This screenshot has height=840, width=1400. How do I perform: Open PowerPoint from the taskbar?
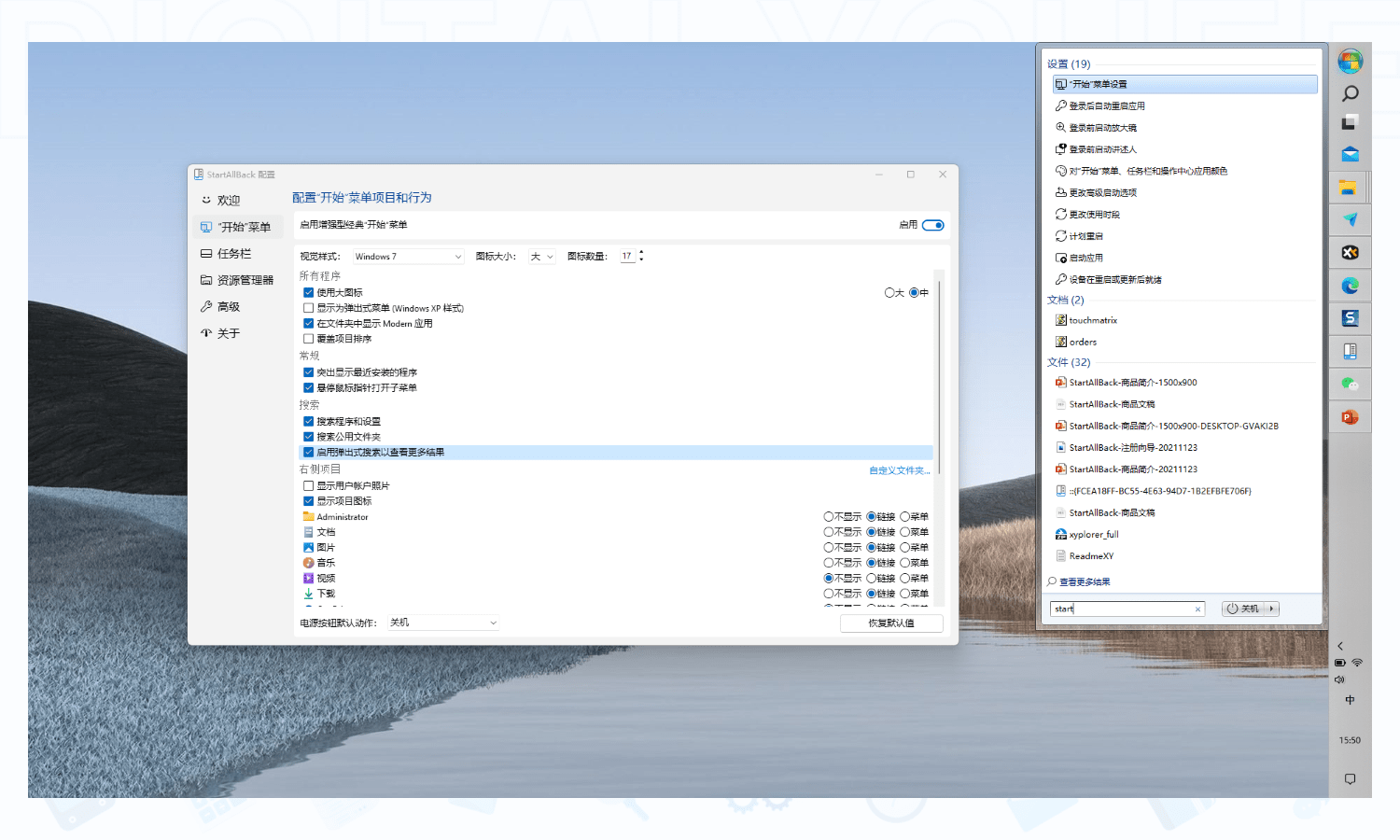click(x=1350, y=416)
